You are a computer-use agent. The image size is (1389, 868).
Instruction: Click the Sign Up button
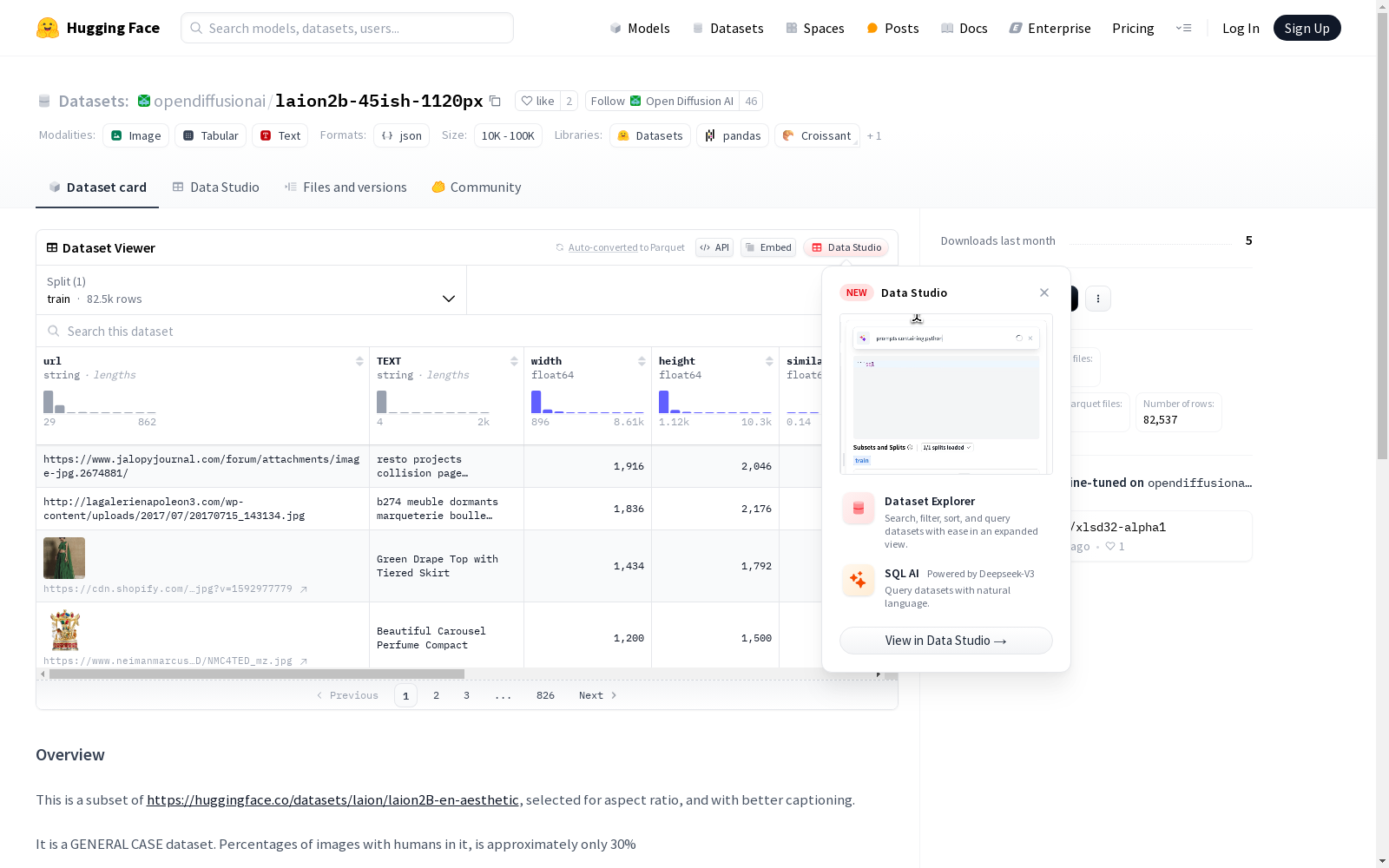[x=1307, y=28]
